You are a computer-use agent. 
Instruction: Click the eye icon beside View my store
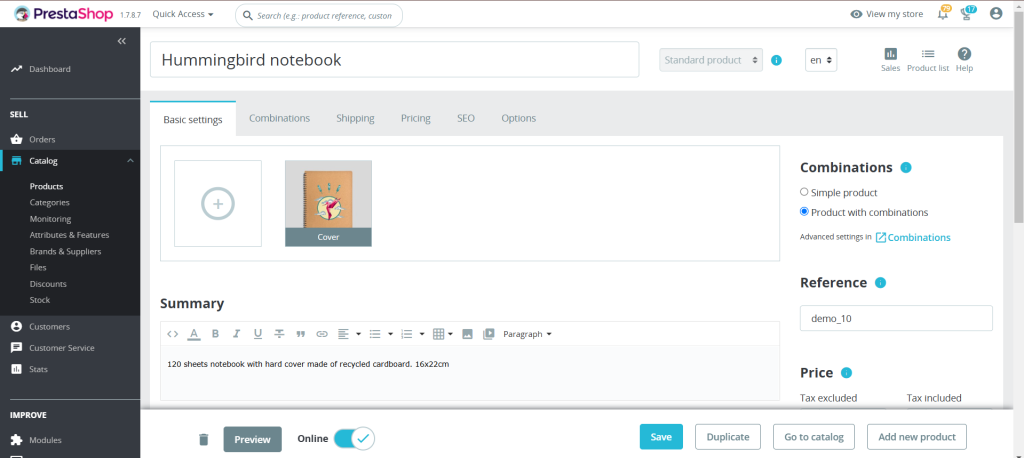856,14
